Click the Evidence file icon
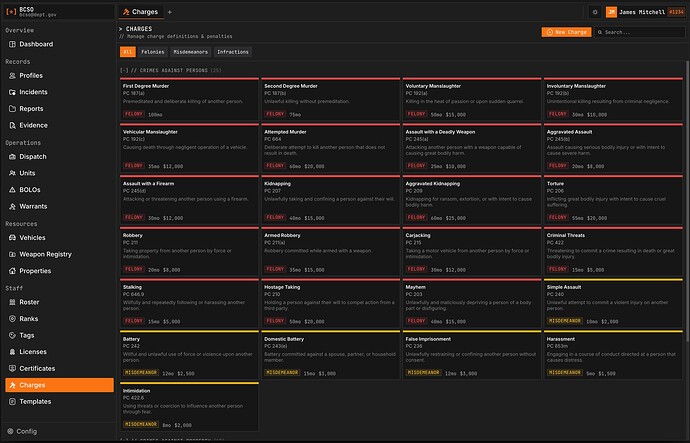690x443 pixels. tap(12, 125)
